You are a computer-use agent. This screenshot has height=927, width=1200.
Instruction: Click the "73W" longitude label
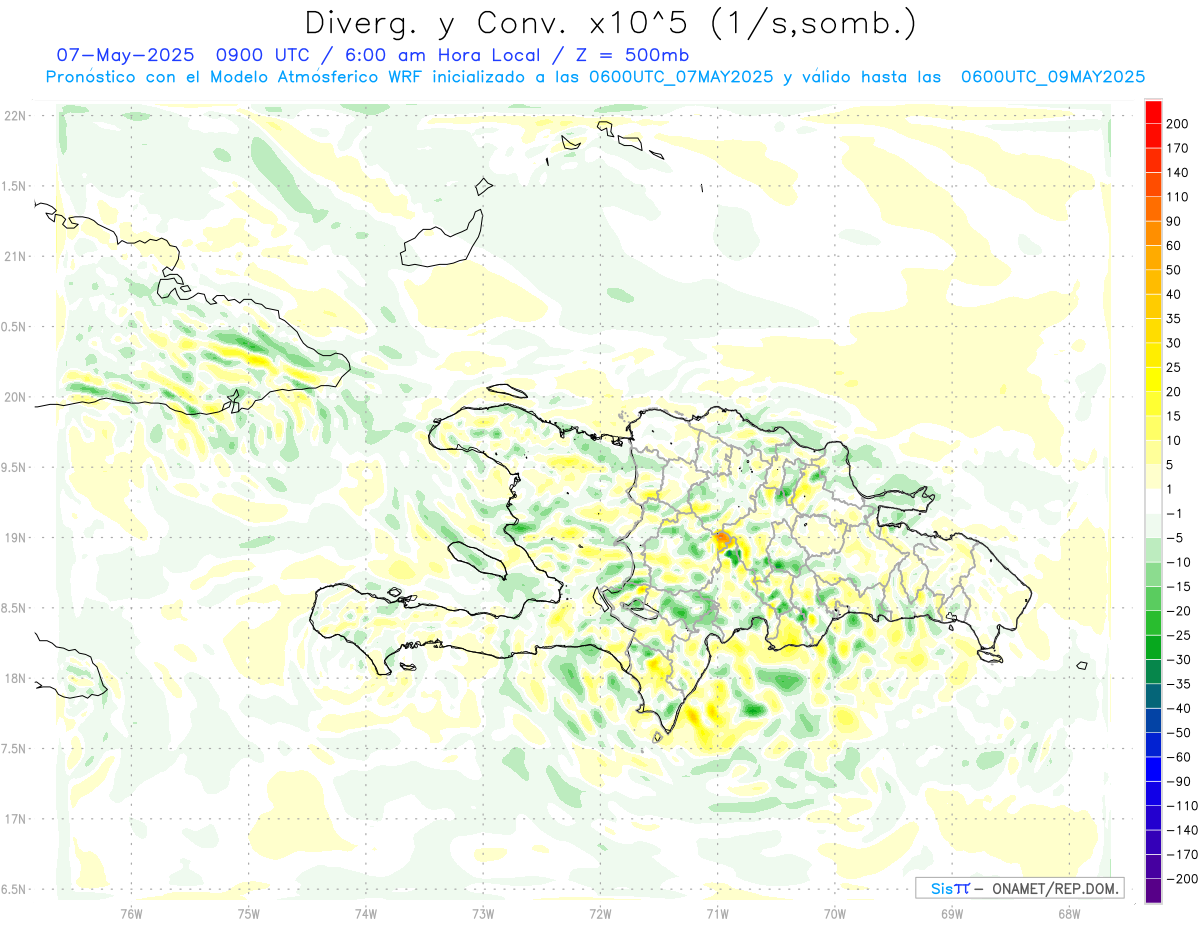(x=483, y=913)
